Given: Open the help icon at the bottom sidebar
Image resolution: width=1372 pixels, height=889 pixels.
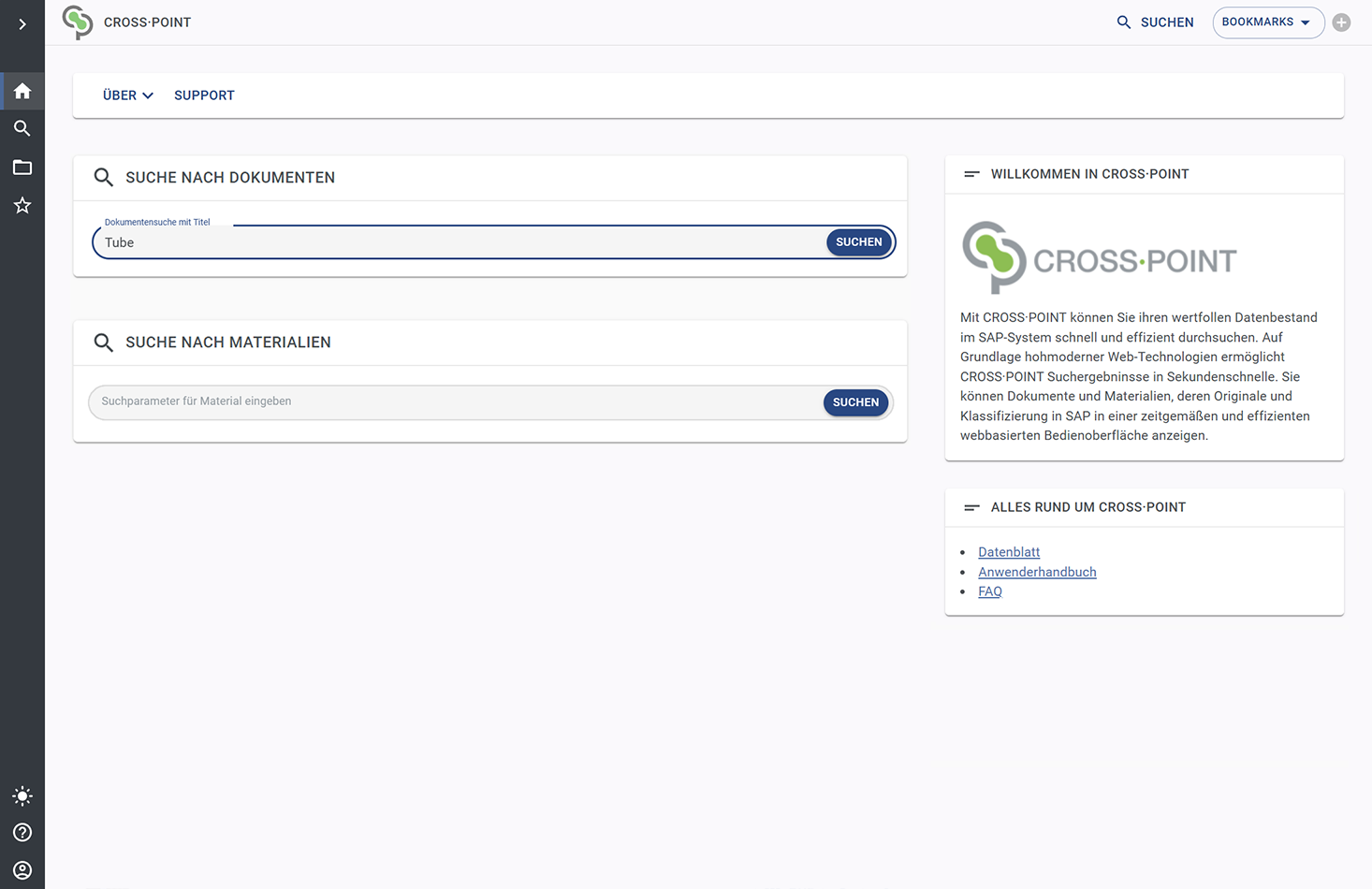Looking at the screenshot, I should (22, 832).
